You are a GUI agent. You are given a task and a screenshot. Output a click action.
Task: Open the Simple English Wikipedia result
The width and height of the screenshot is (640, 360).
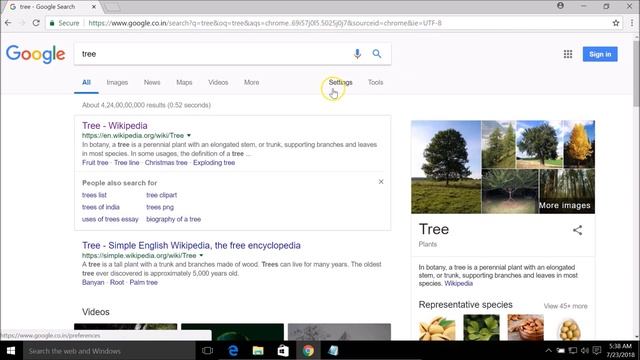191,245
